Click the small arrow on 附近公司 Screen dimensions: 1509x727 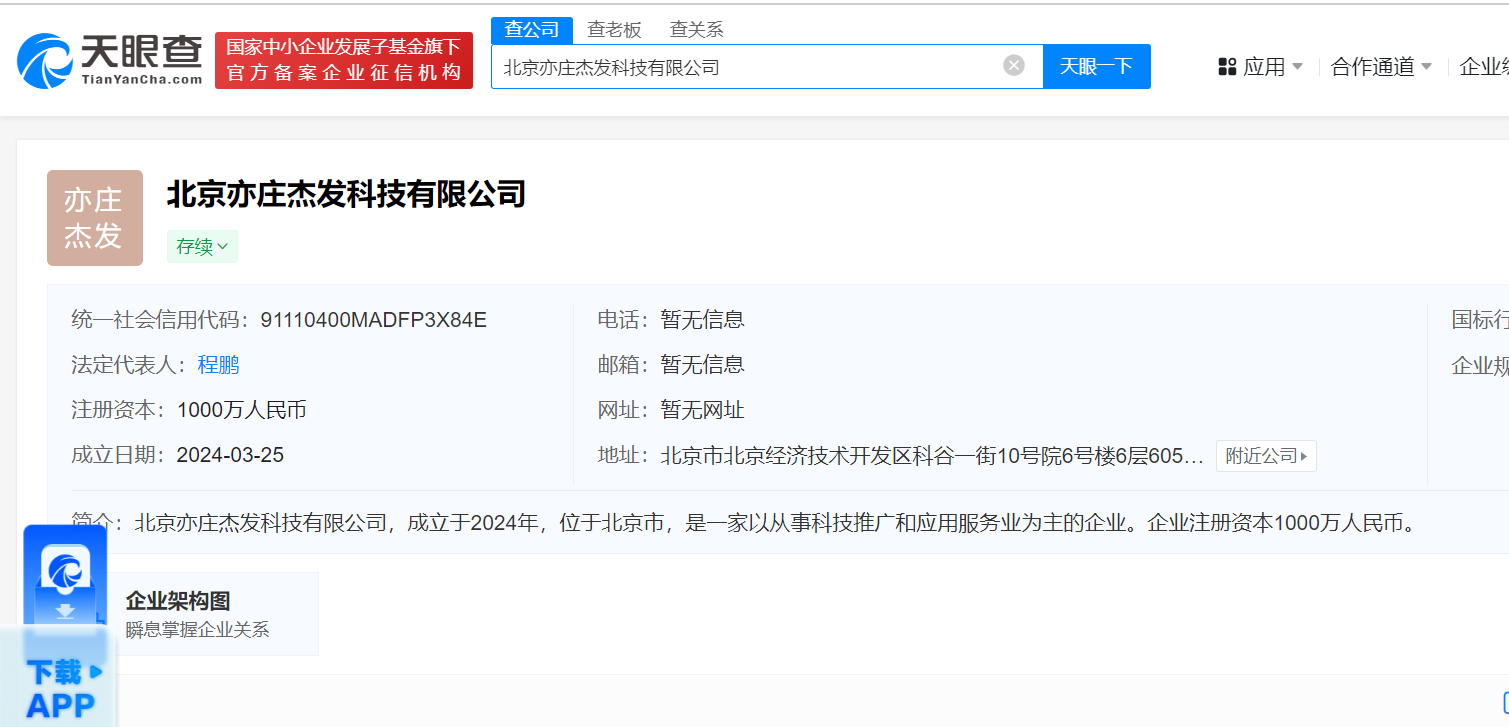coord(1304,456)
